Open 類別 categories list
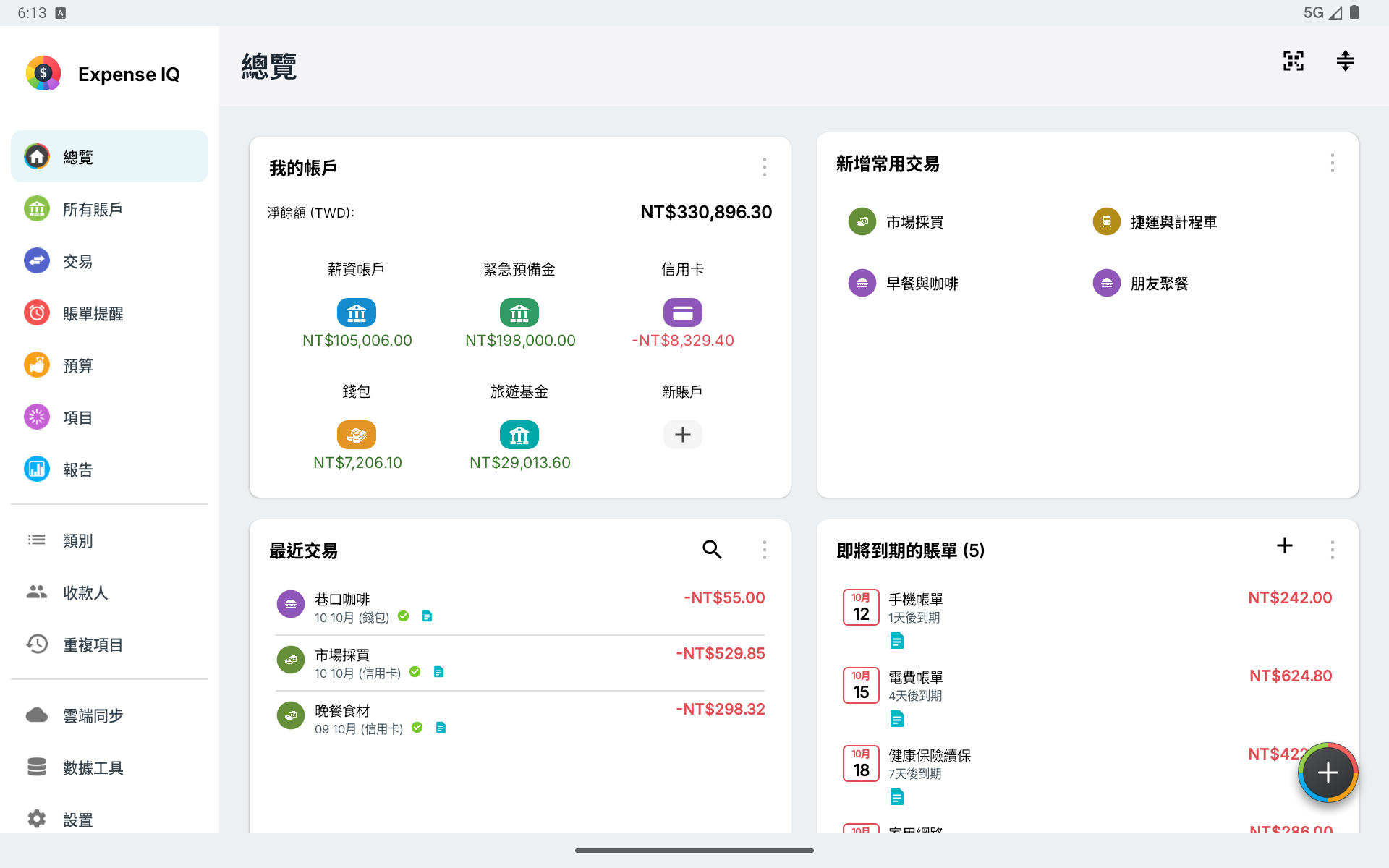Screen dimensions: 1389x868 tap(109, 540)
